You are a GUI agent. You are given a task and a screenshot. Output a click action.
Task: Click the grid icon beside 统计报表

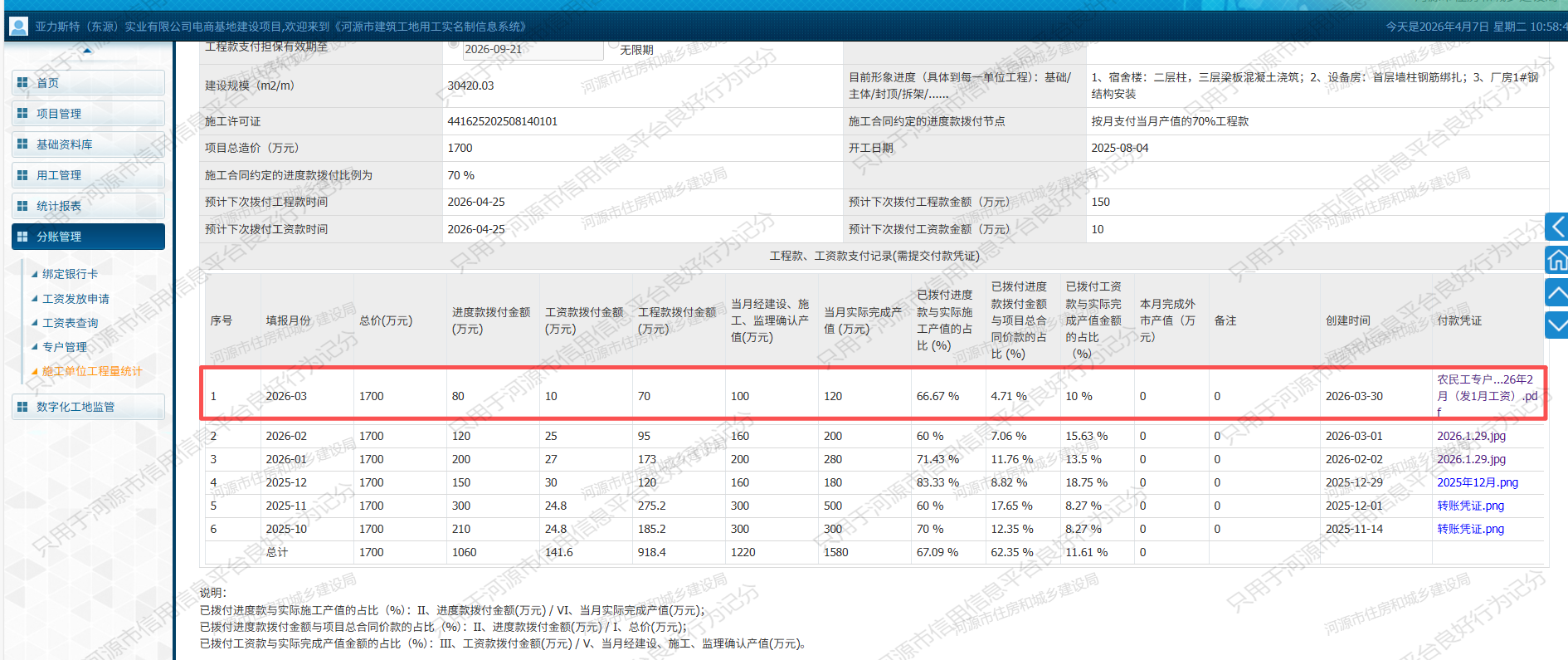[x=22, y=206]
